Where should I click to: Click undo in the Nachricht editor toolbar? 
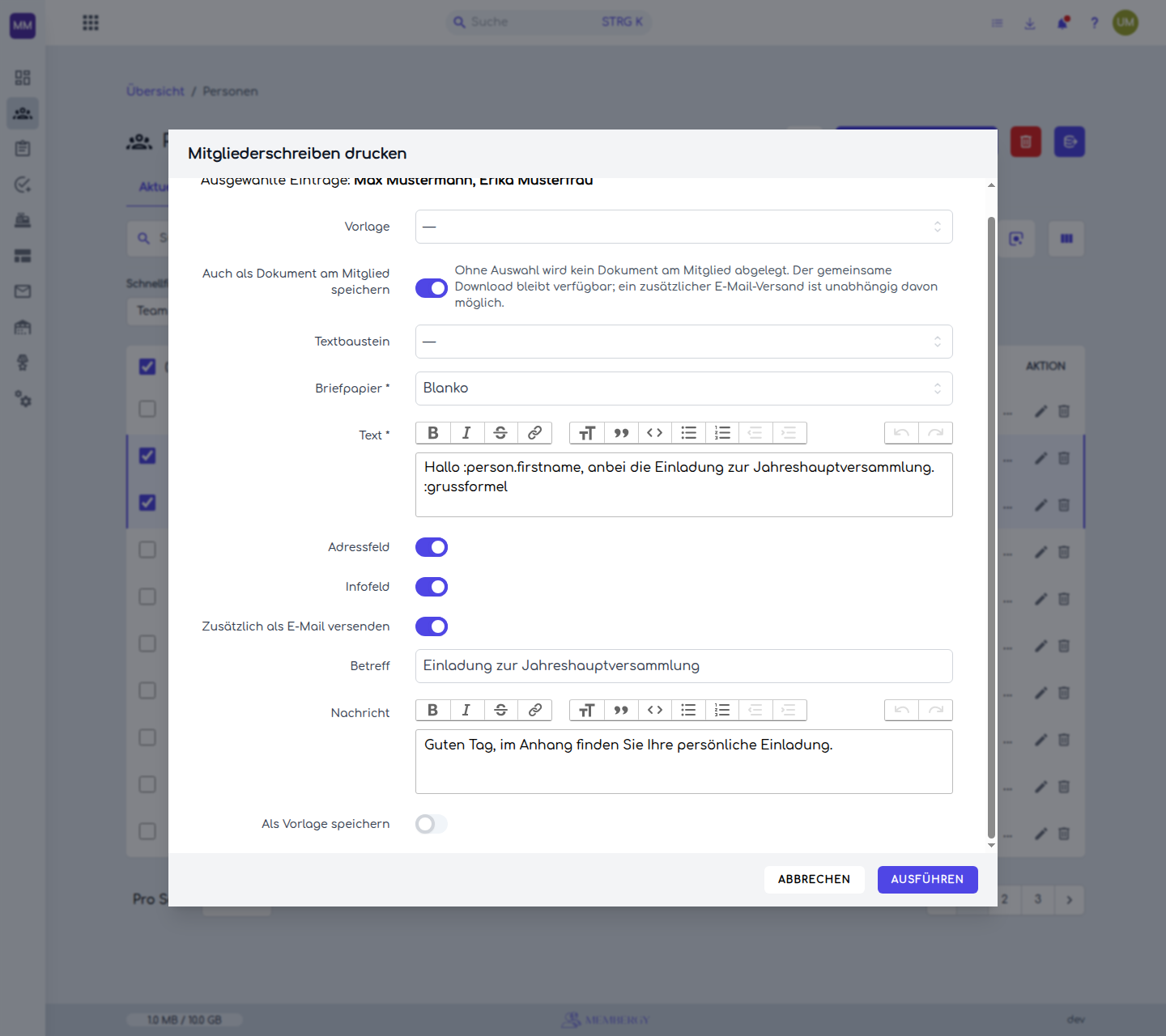[x=902, y=710]
